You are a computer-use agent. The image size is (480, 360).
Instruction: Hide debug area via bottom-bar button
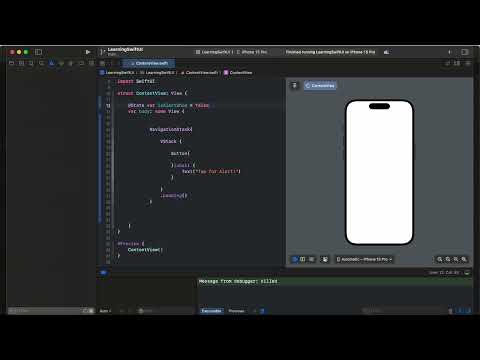467,273
